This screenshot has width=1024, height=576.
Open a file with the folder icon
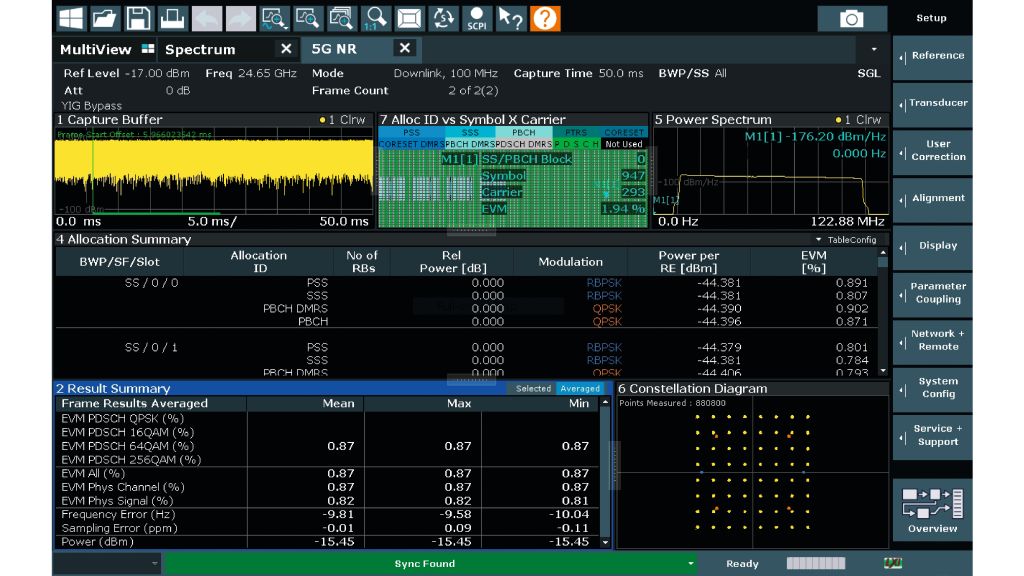tap(105, 18)
